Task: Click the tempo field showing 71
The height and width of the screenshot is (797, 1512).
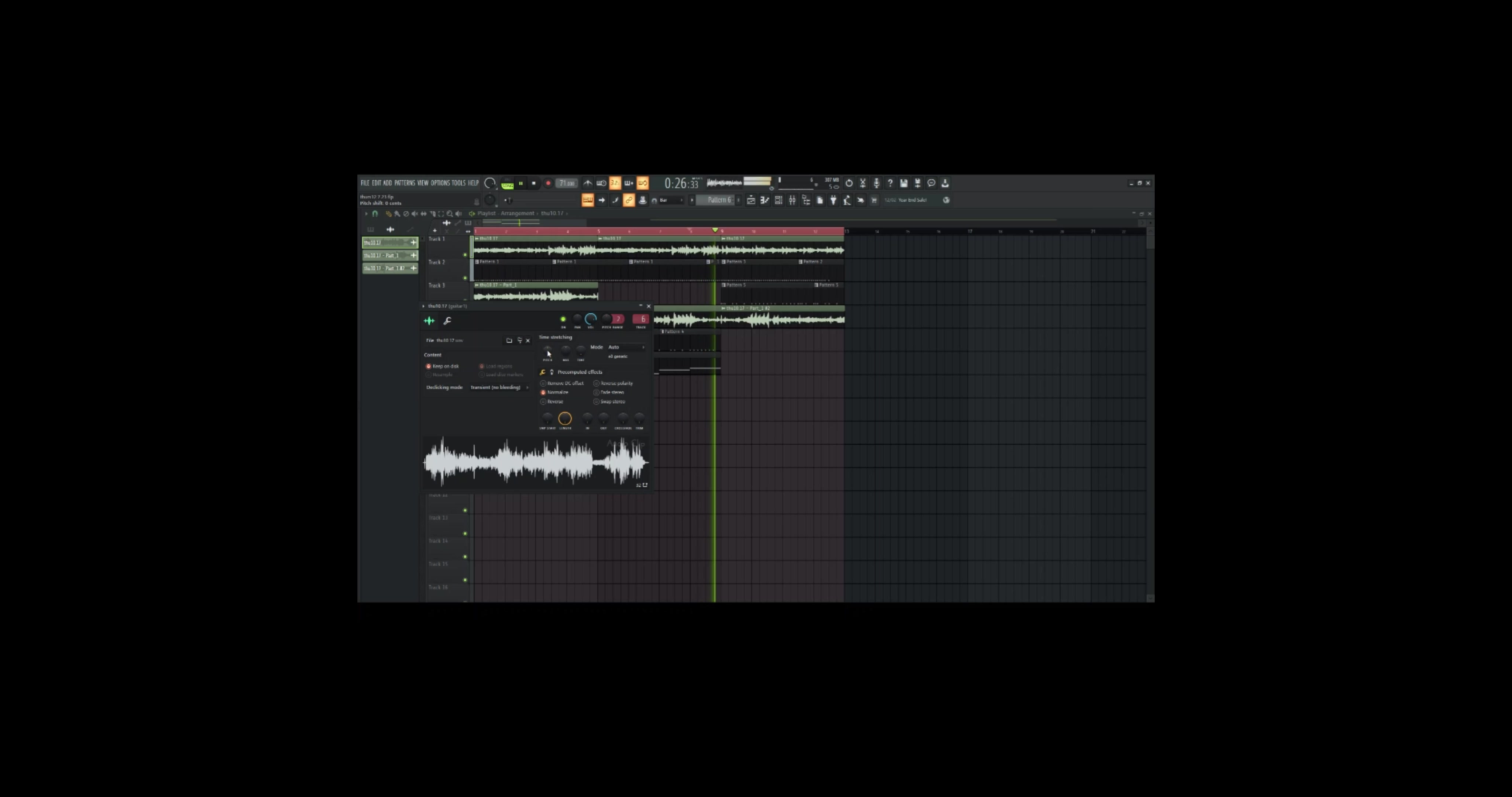Action: [x=567, y=183]
